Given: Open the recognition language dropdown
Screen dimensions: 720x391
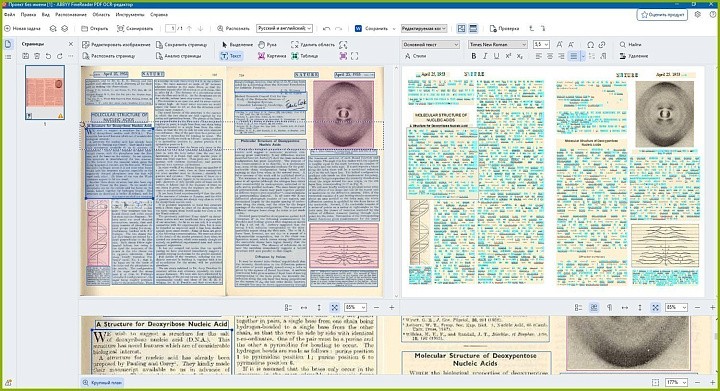Looking at the screenshot, I should [x=284, y=28].
